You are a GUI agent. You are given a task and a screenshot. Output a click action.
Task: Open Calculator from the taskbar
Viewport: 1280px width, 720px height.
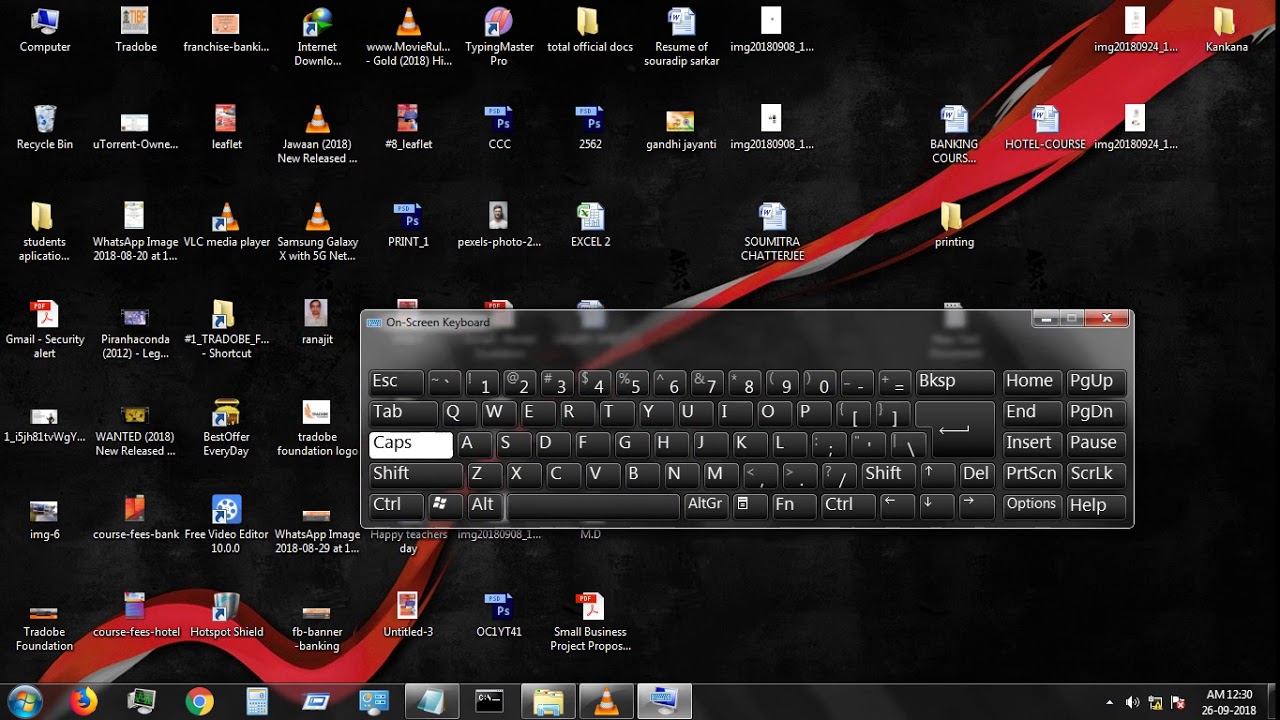257,702
